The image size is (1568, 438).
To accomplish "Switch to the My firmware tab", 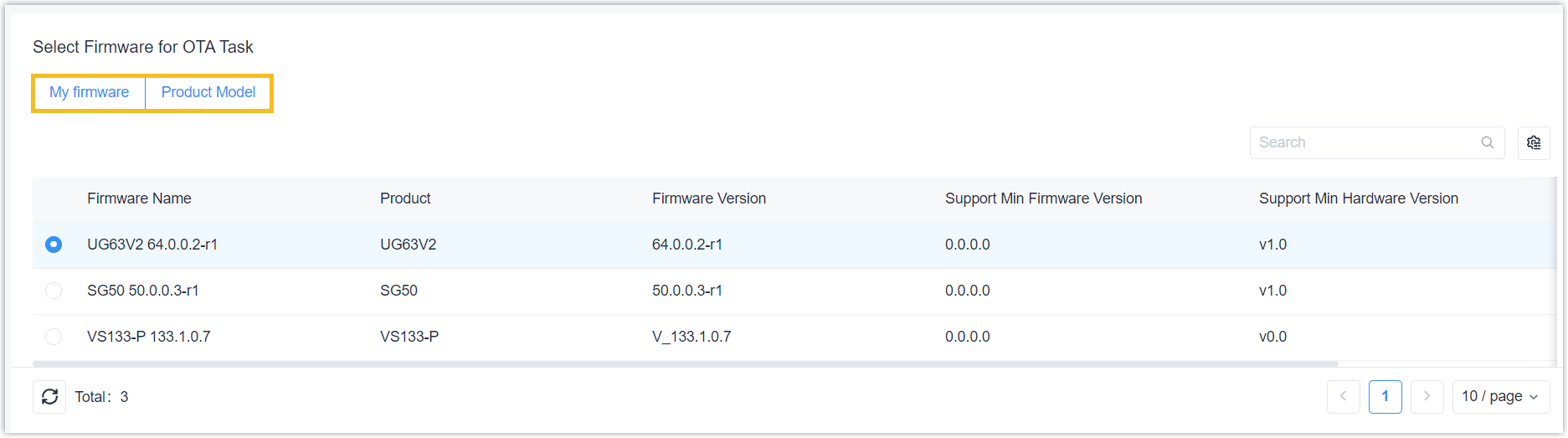I will pos(89,93).
